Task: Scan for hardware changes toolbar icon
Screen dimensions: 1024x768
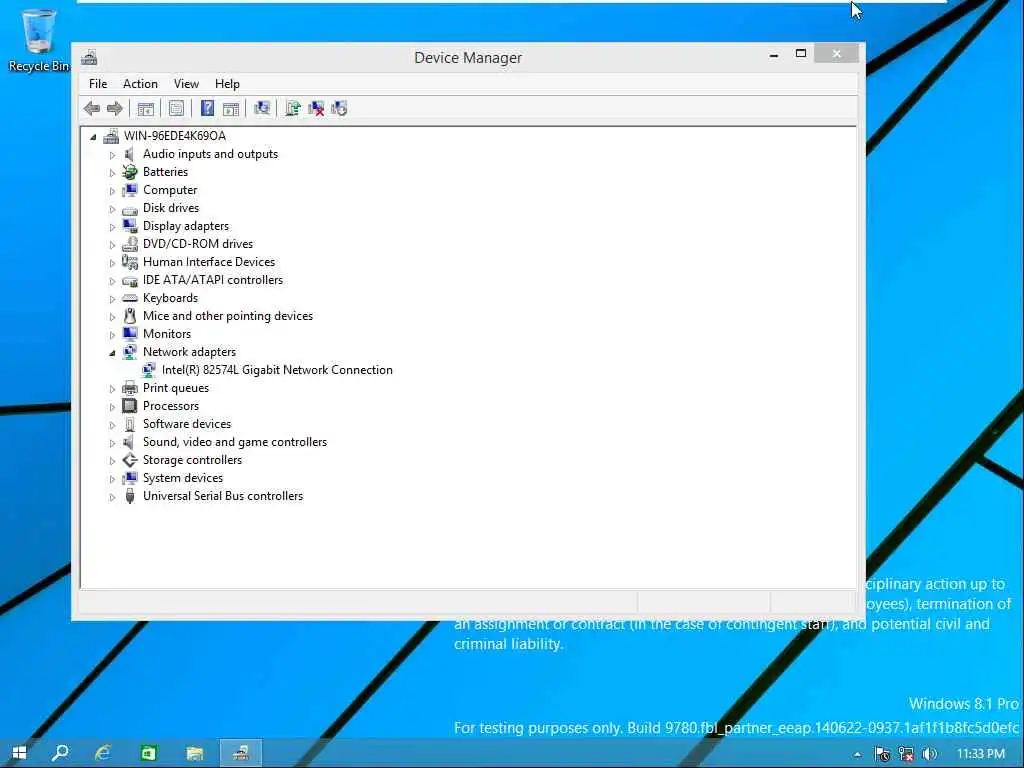Action: tap(262, 108)
